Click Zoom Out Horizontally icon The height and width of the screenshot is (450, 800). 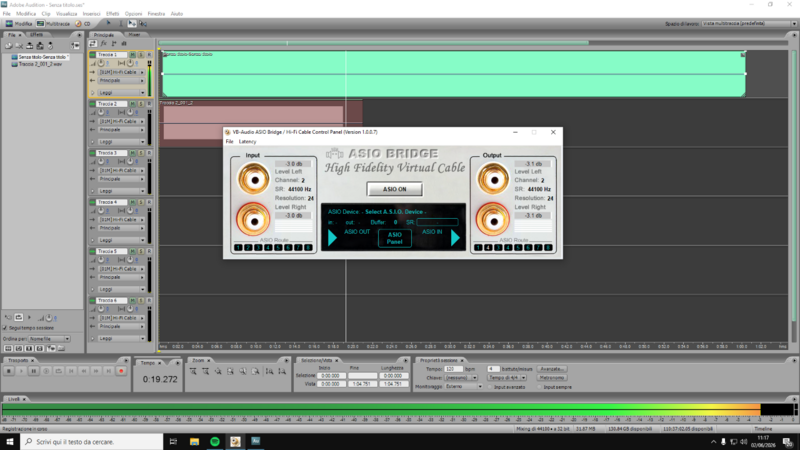pyautogui.click(x=206, y=371)
